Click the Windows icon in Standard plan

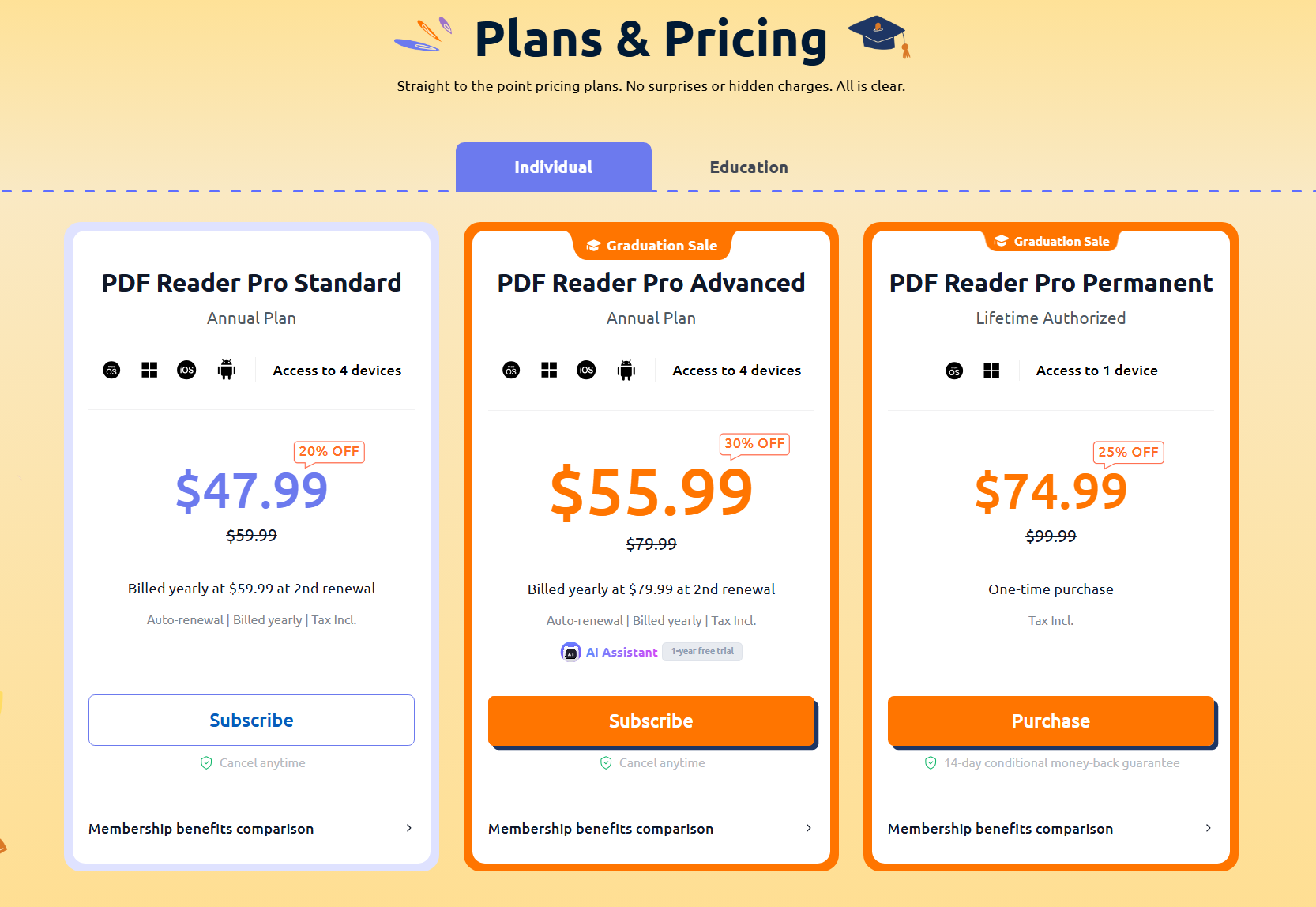pos(149,370)
